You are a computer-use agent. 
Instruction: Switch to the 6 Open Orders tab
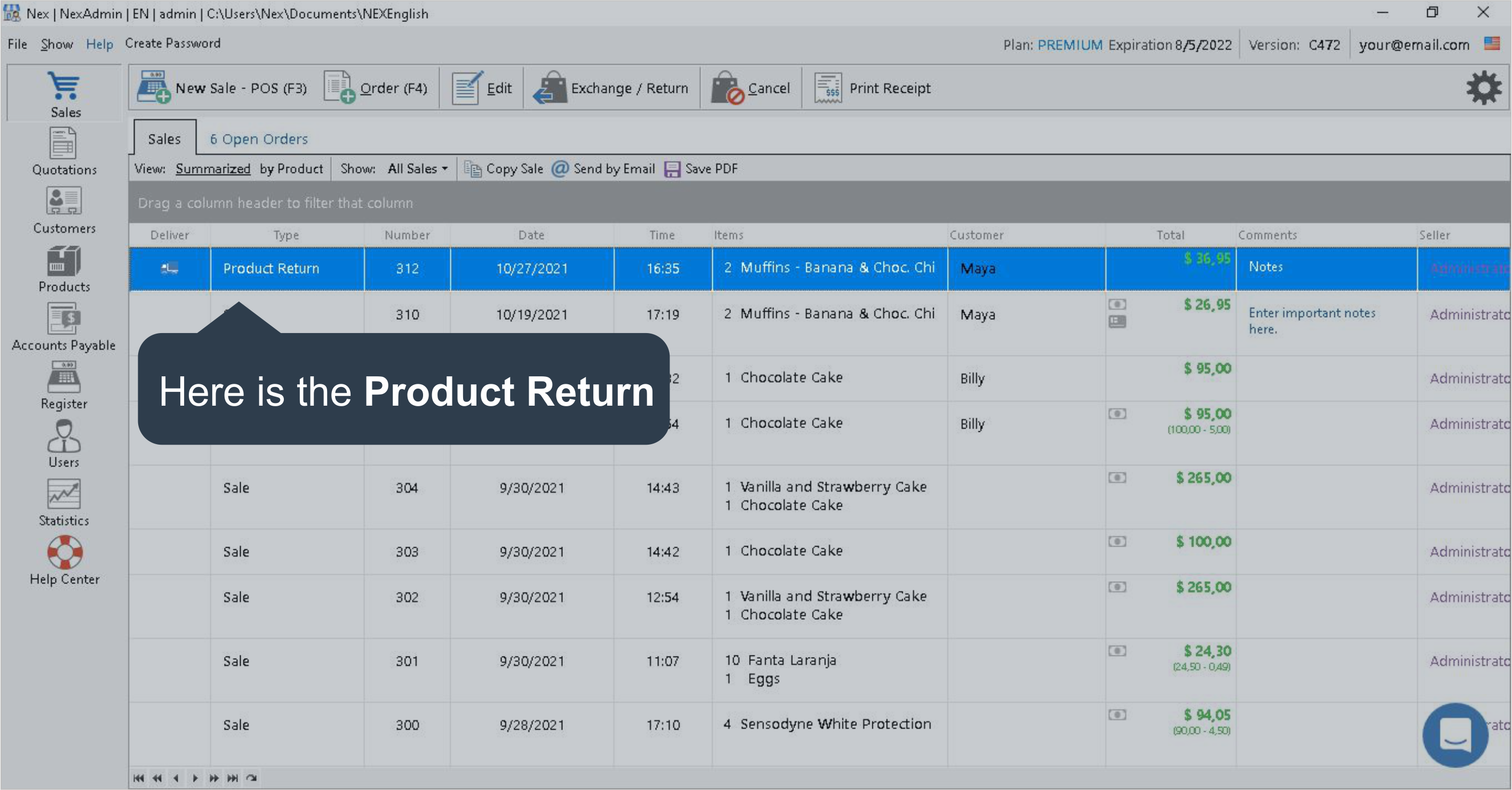coord(259,139)
